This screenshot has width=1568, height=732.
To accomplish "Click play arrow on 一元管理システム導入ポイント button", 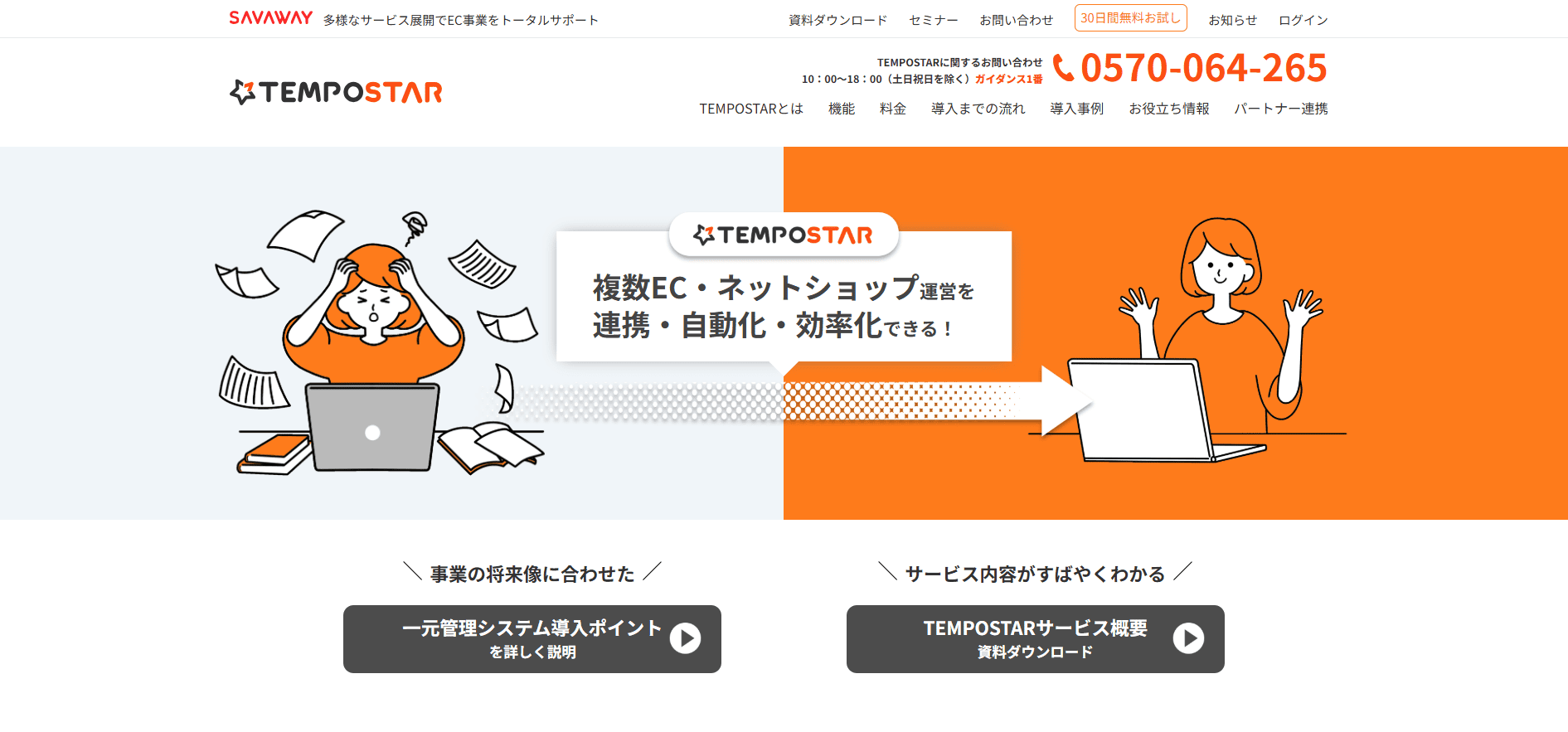I will pyautogui.click(x=685, y=638).
